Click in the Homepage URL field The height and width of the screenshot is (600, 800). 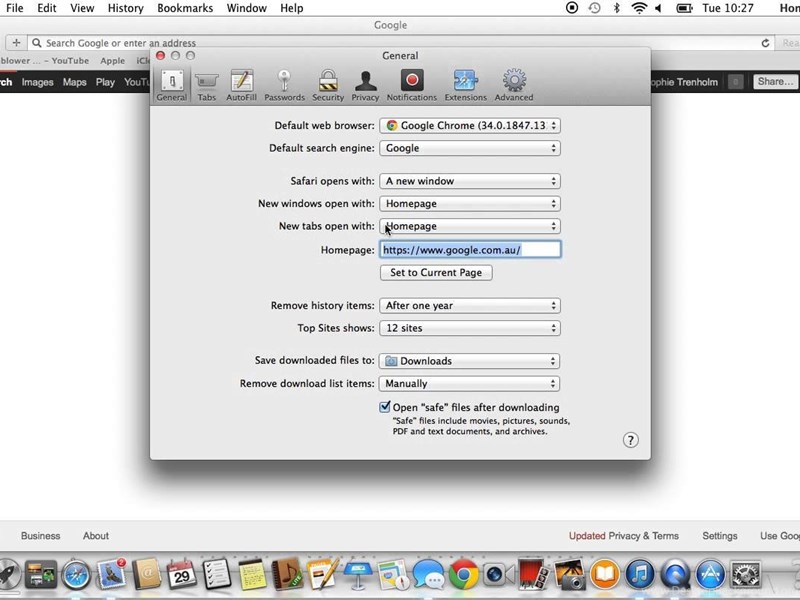(x=470, y=249)
